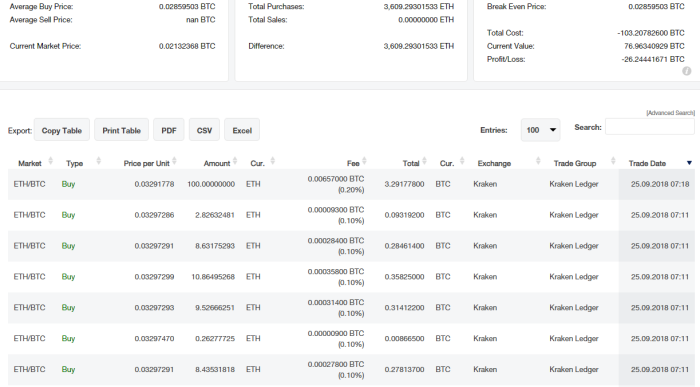Select total 0.00866500 cell
The height and width of the screenshot is (387, 700).
(x=404, y=338)
